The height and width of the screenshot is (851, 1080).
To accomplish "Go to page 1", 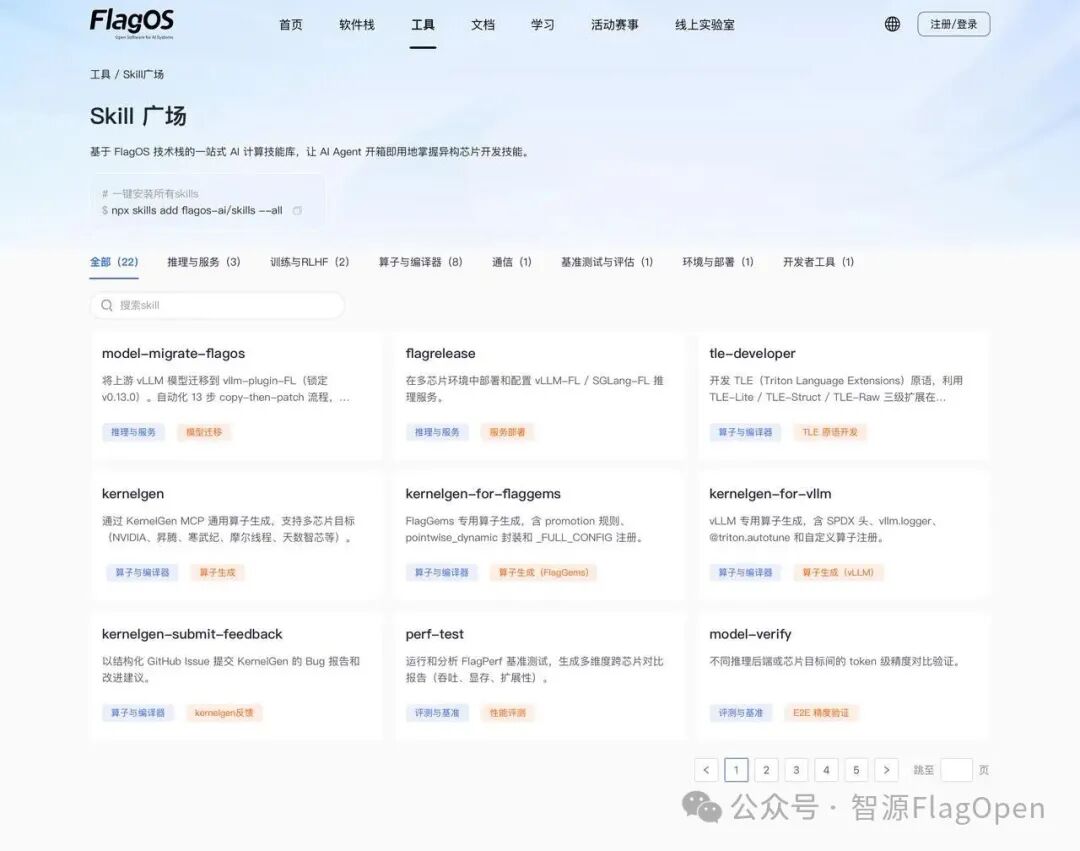I will click(736, 770).
